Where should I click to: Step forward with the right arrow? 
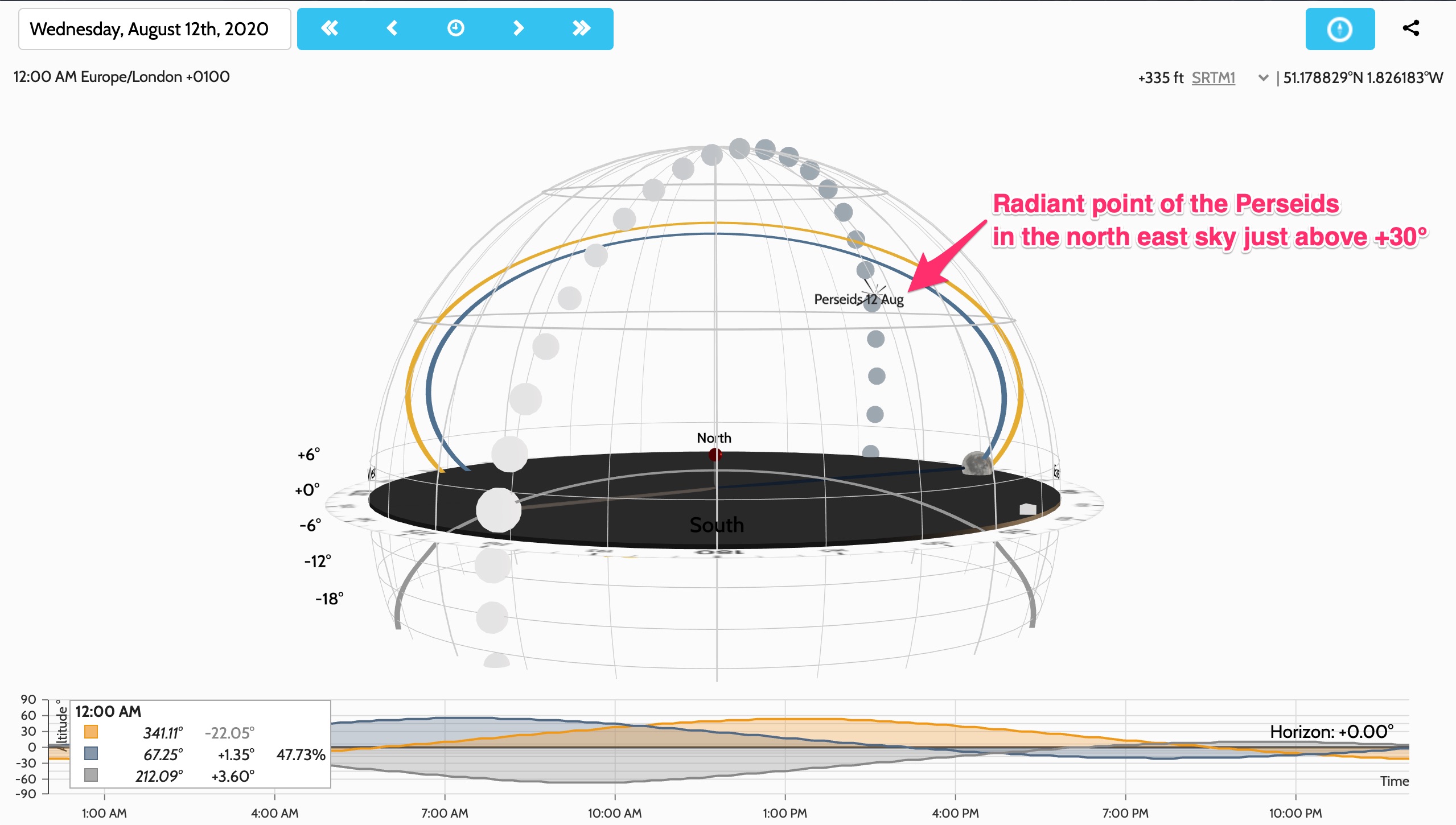pos(518,28)
